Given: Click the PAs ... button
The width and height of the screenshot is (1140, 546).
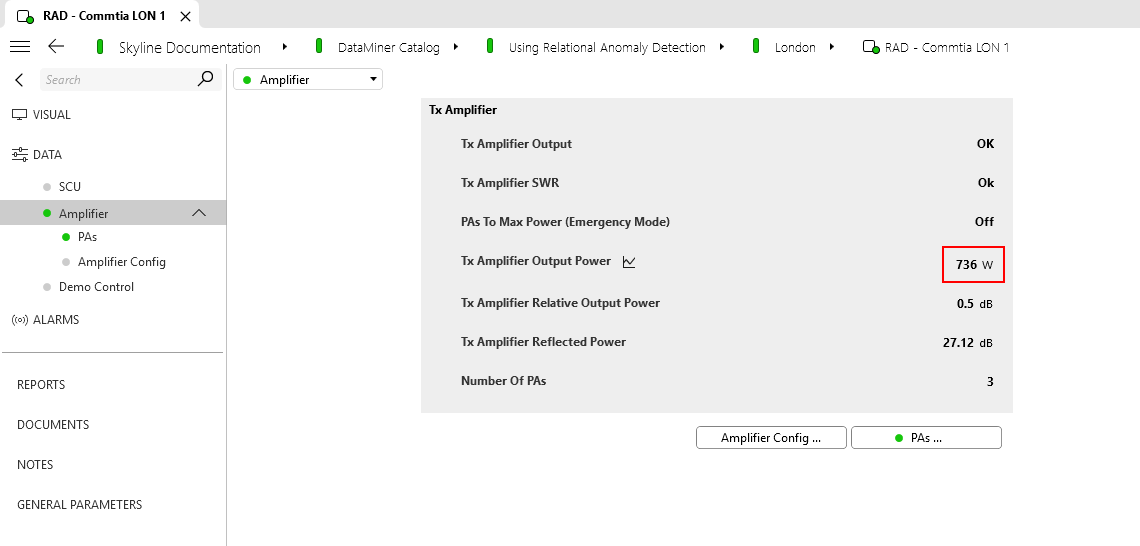Looking at the screenshot, I should coord(926,438).
